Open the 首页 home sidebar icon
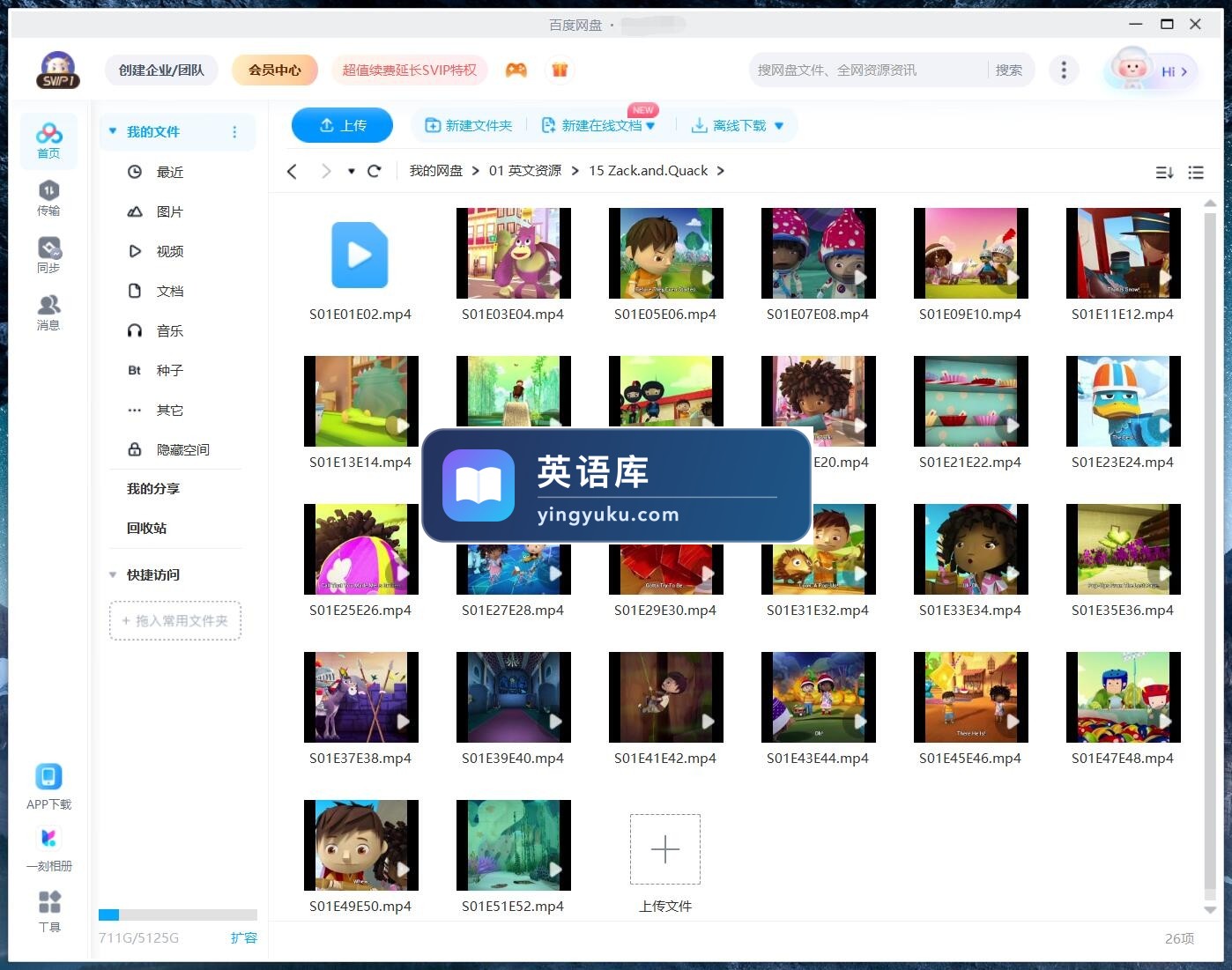1232x970 pixels. point(48,141)
